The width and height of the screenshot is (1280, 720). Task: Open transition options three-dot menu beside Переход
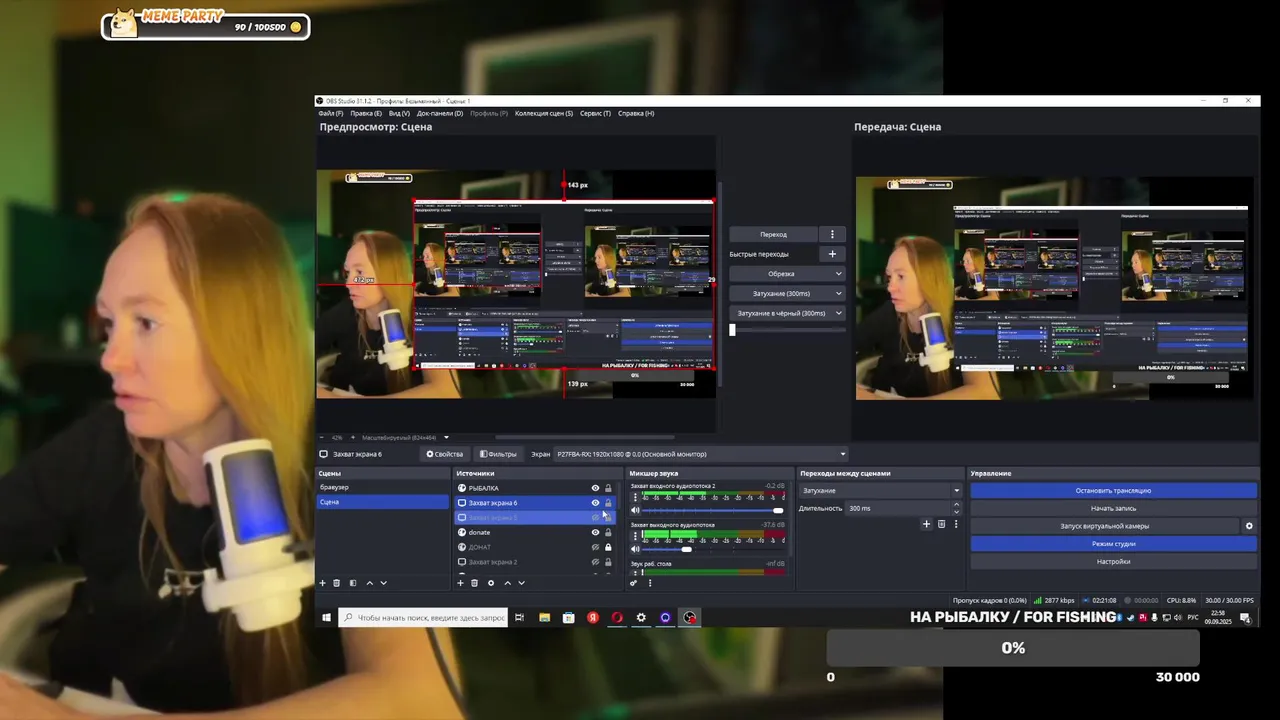(x=832, y=234)
